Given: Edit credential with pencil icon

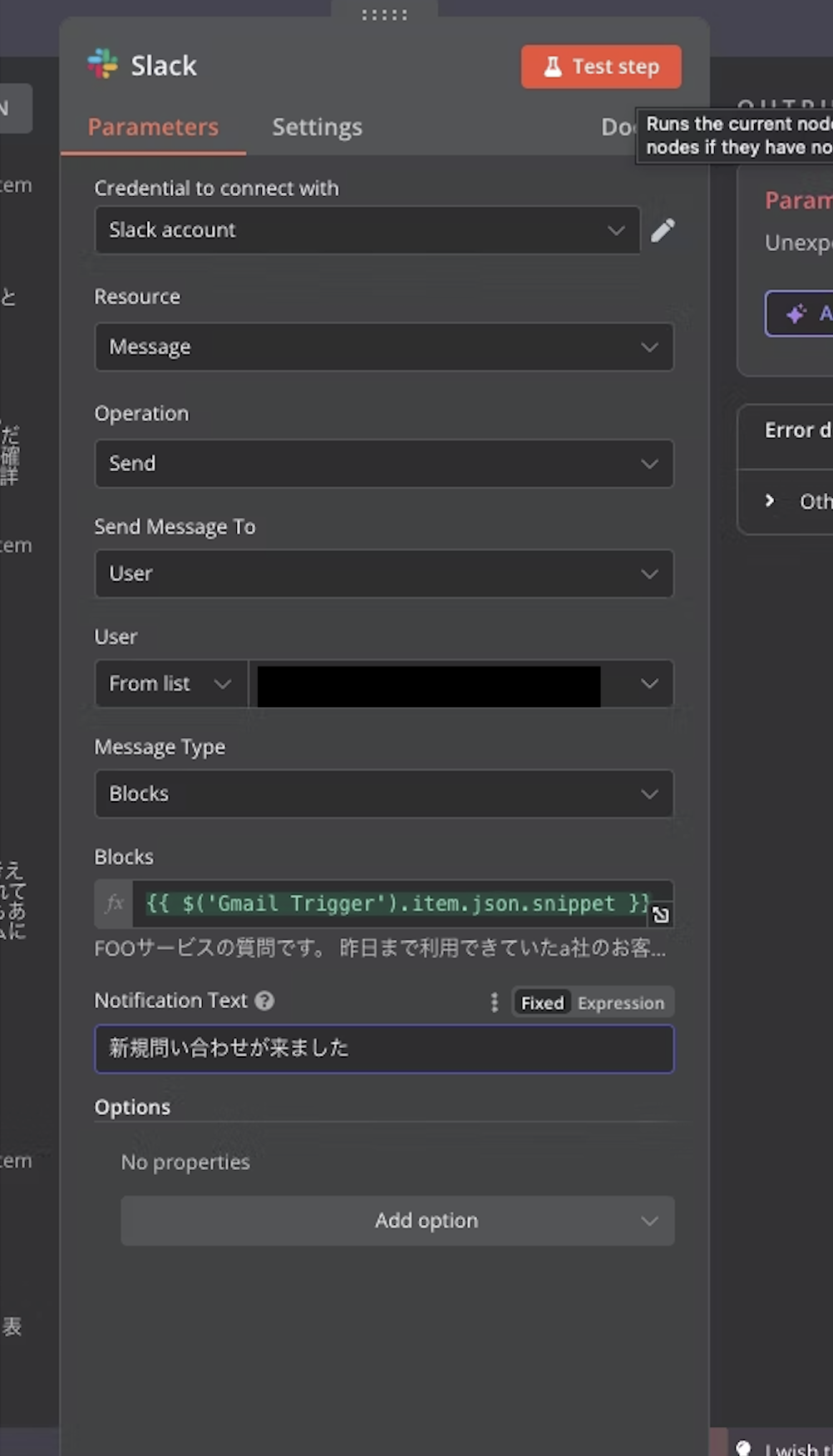Looking at the screenshot, I should (663, 230).
